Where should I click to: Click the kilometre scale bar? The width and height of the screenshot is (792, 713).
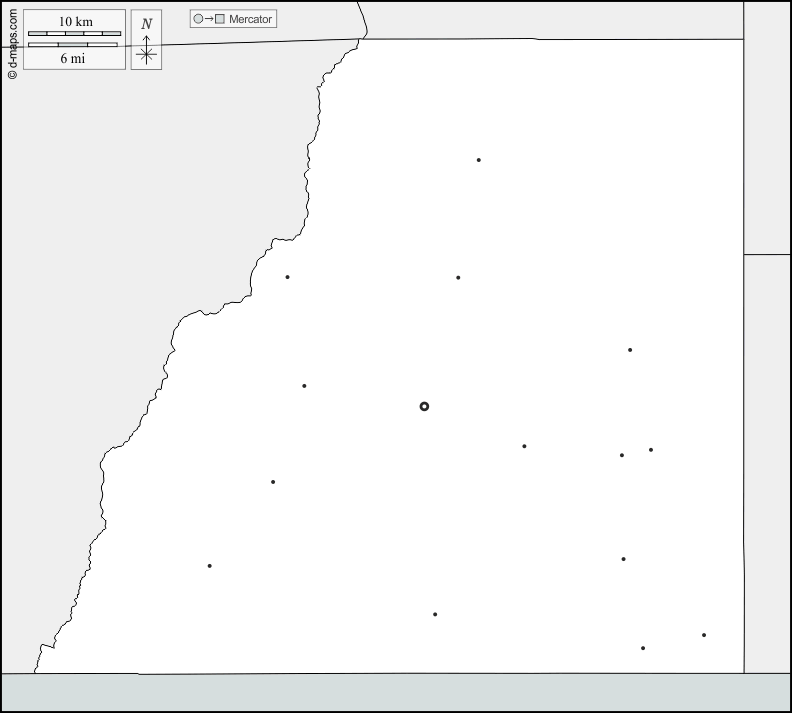[75, 34]
